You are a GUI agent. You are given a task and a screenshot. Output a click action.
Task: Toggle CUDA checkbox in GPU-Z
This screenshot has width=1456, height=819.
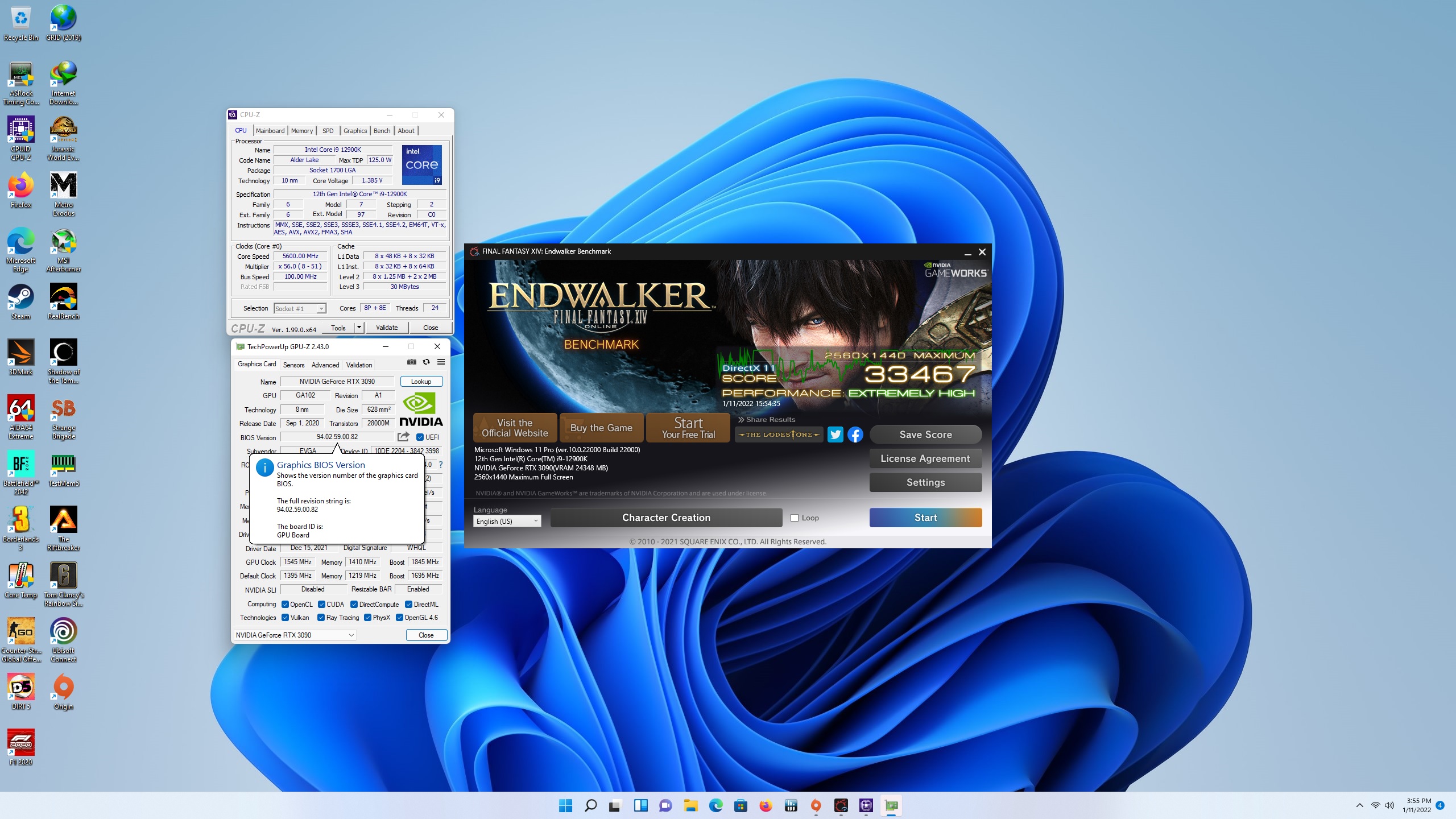pyautogui.click(x=321, y=605)
